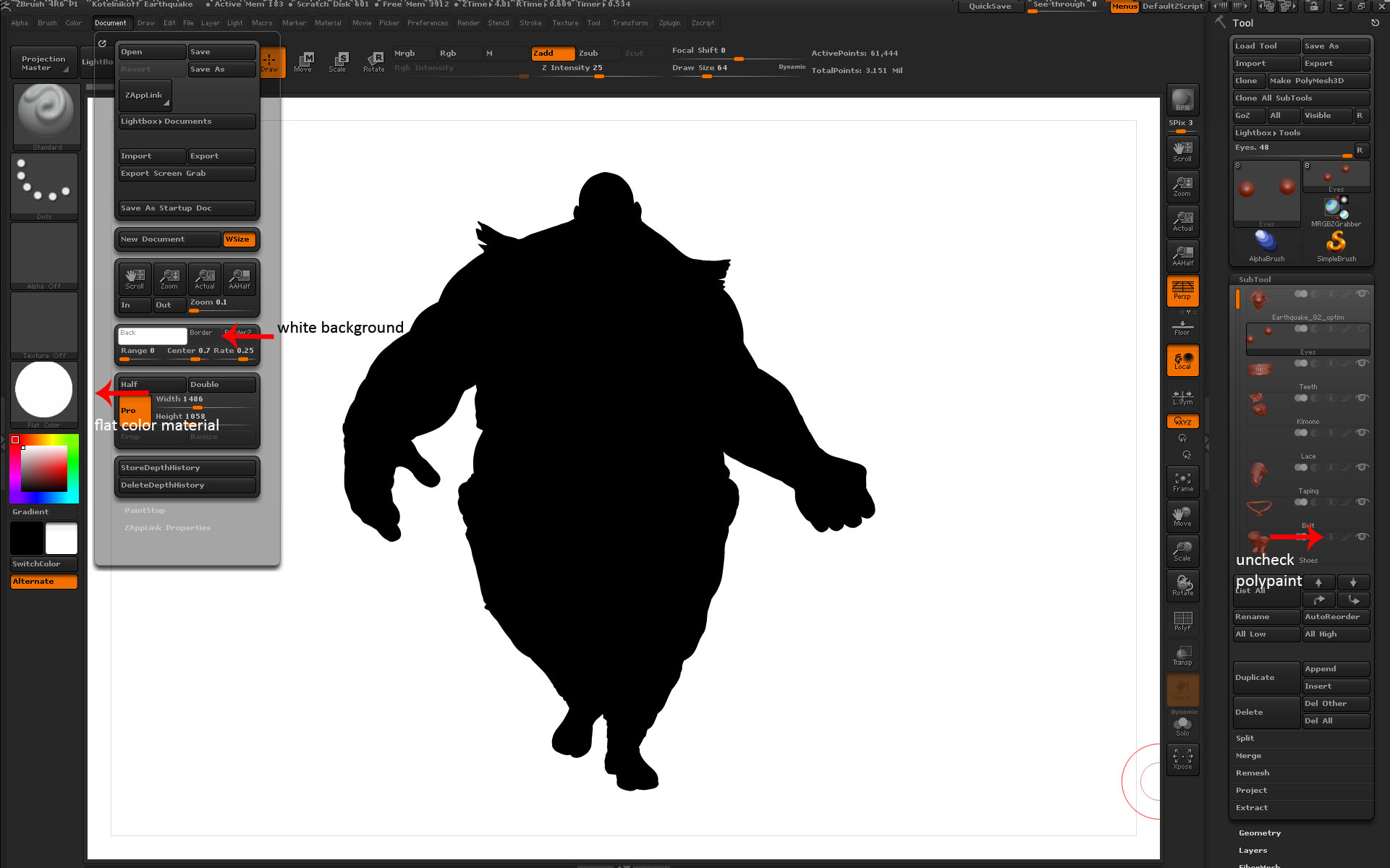The height and width of the screenshot is (868, 1390).
Task: Click the Rotate canvas icon in right shelf
Action: click(1182, 586)
